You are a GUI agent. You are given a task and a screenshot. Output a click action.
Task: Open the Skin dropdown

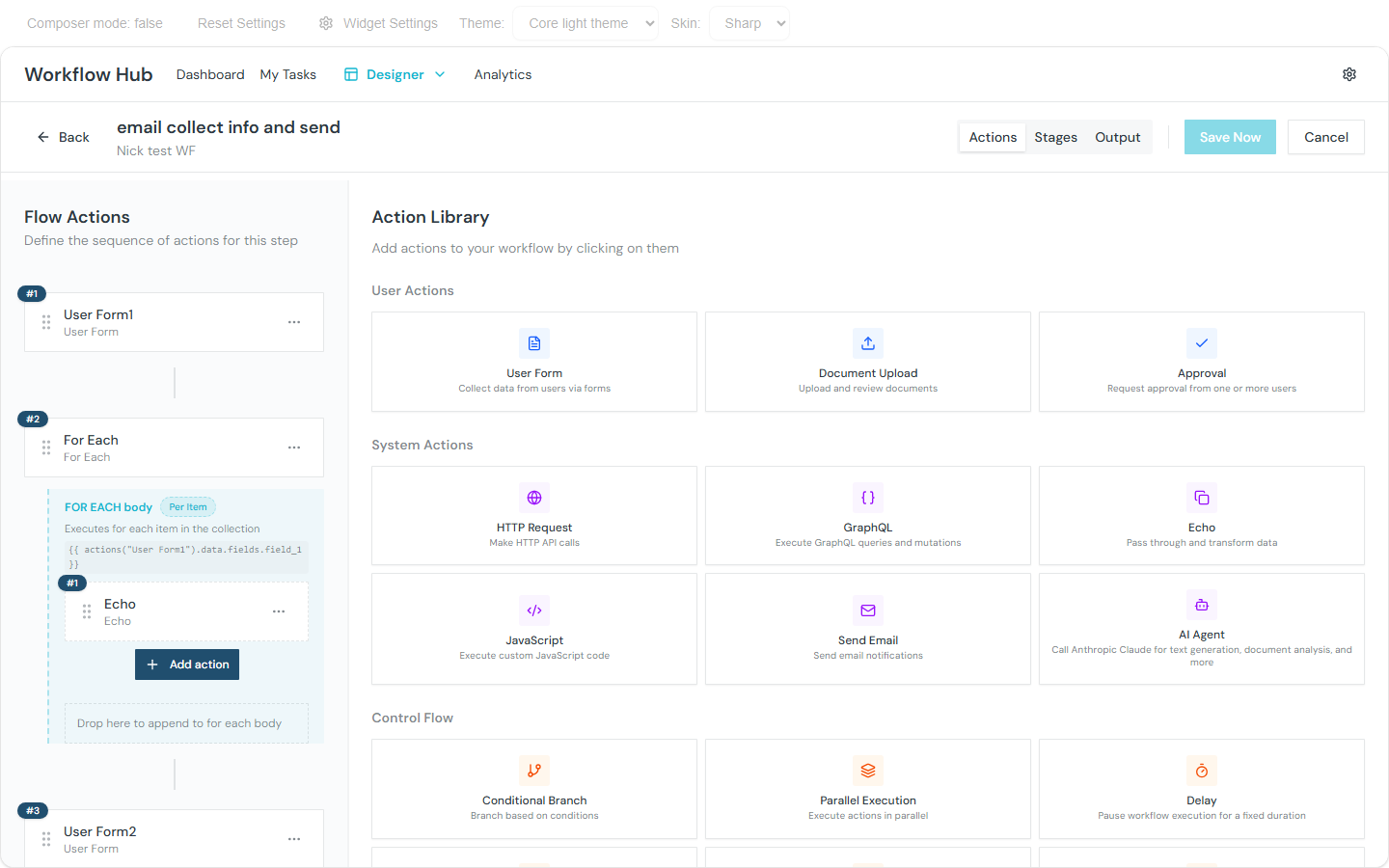749,23
